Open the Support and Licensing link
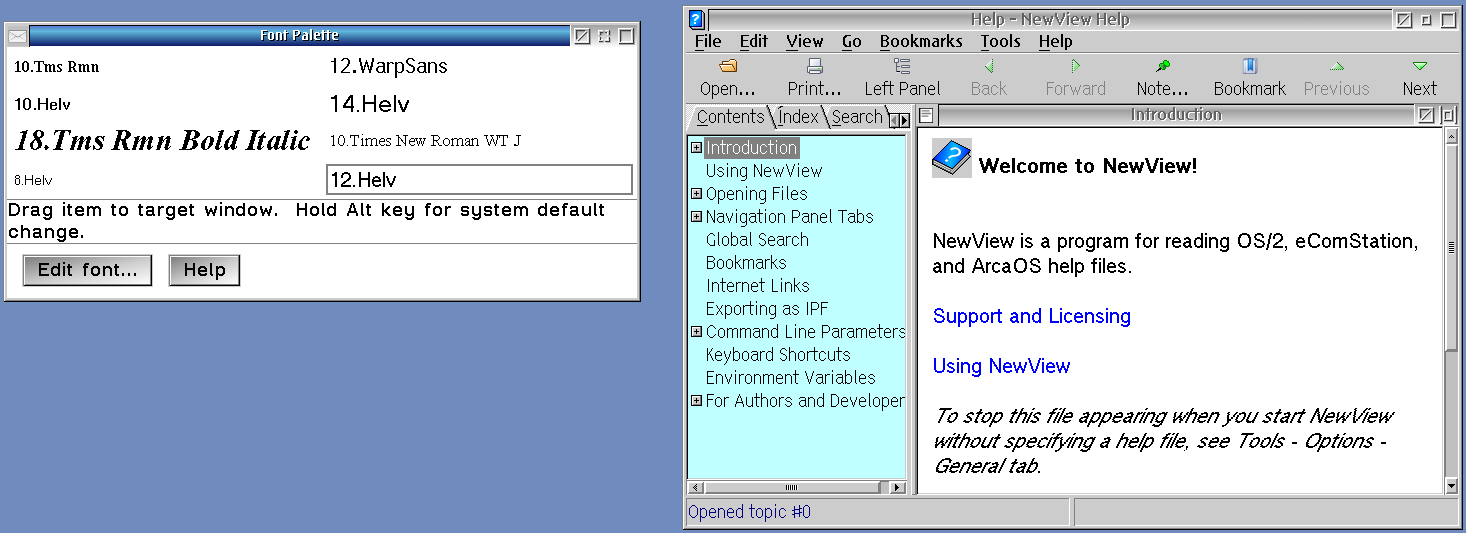The height and width of the screenshot is (533, 1466). 1031,316
